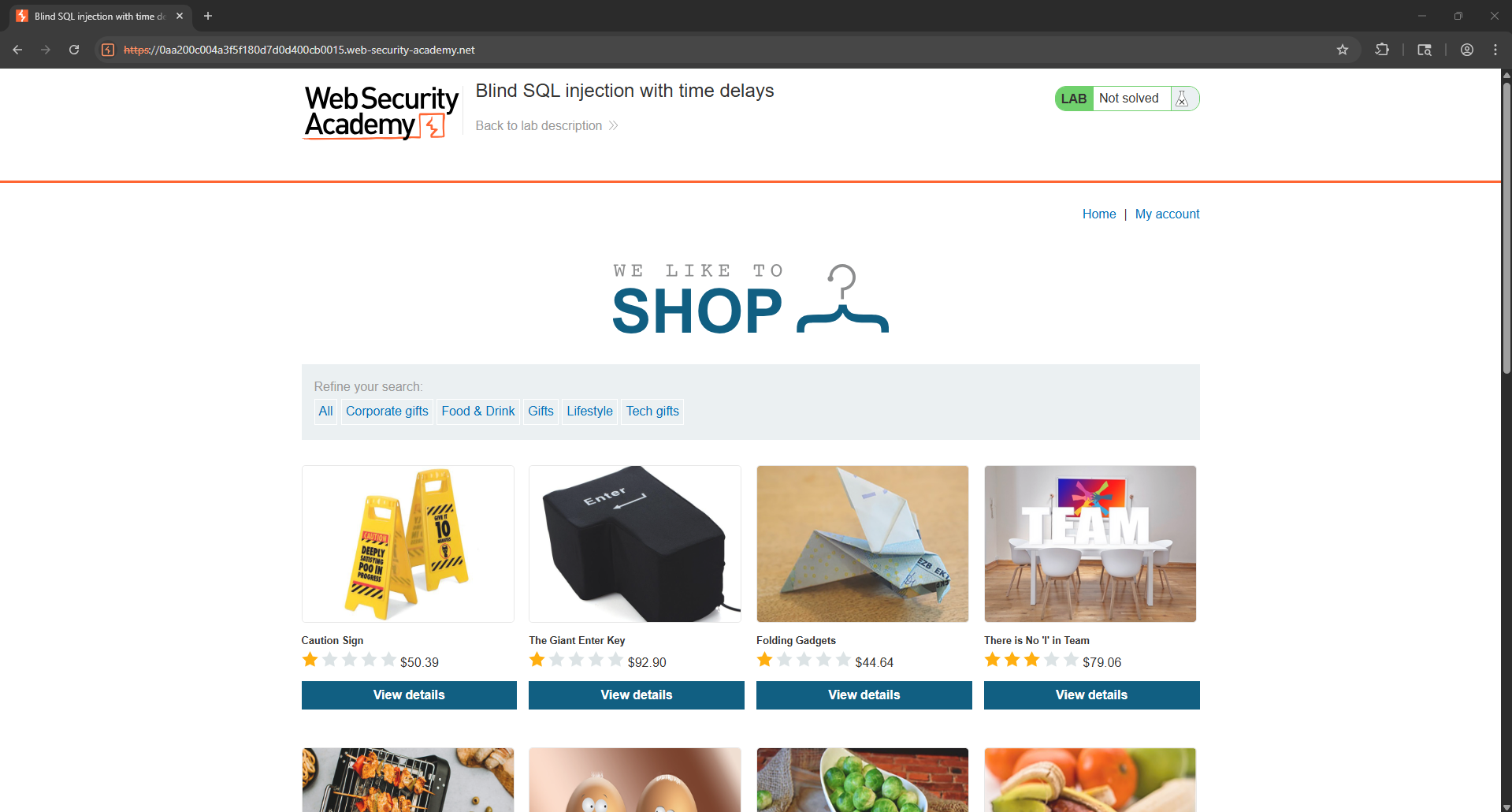
Task: View details for Caution Sign
Action: click(409, 695)
